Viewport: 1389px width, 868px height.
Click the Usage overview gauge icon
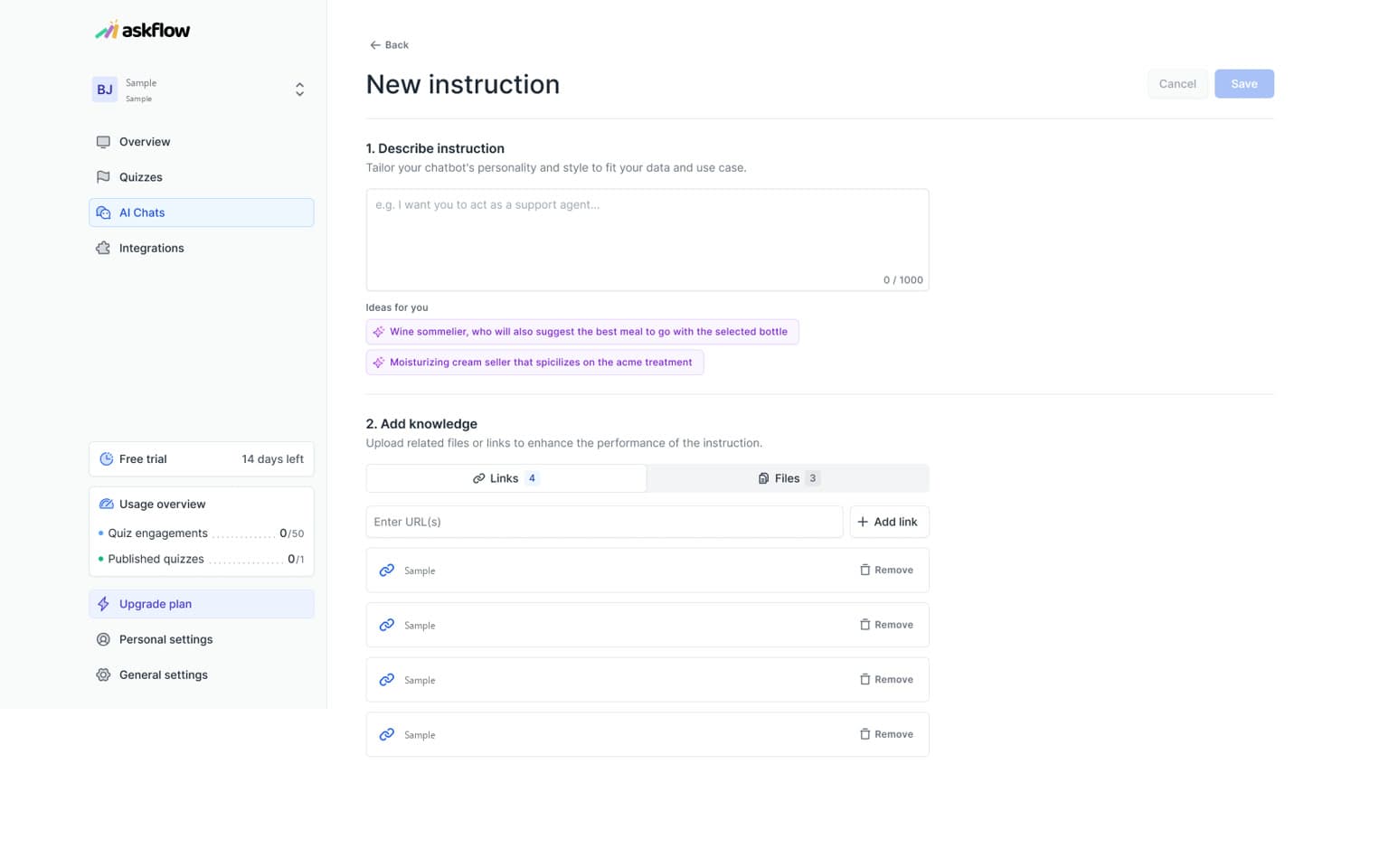[x=106, y=505]
